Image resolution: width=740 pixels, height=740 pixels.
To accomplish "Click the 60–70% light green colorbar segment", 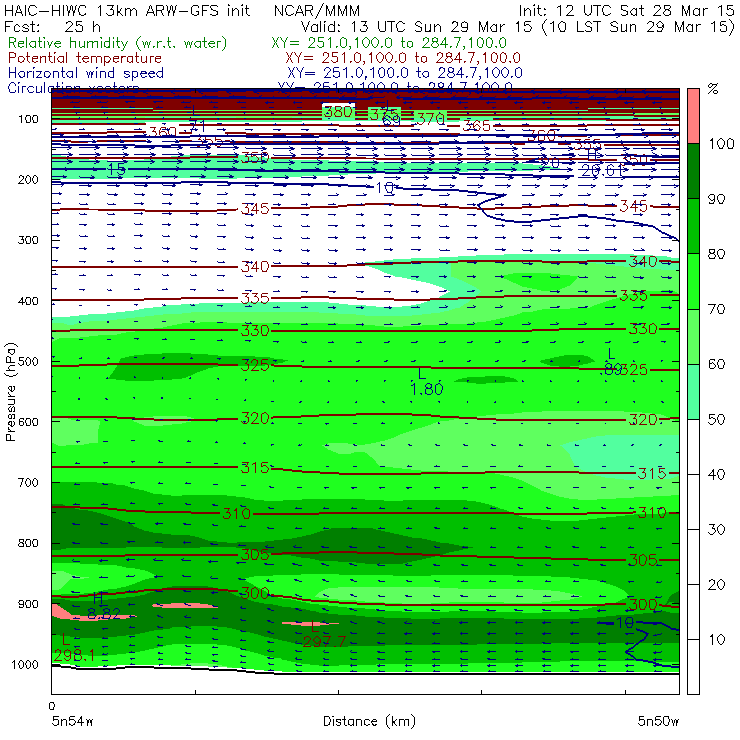I will pos(693,336).
